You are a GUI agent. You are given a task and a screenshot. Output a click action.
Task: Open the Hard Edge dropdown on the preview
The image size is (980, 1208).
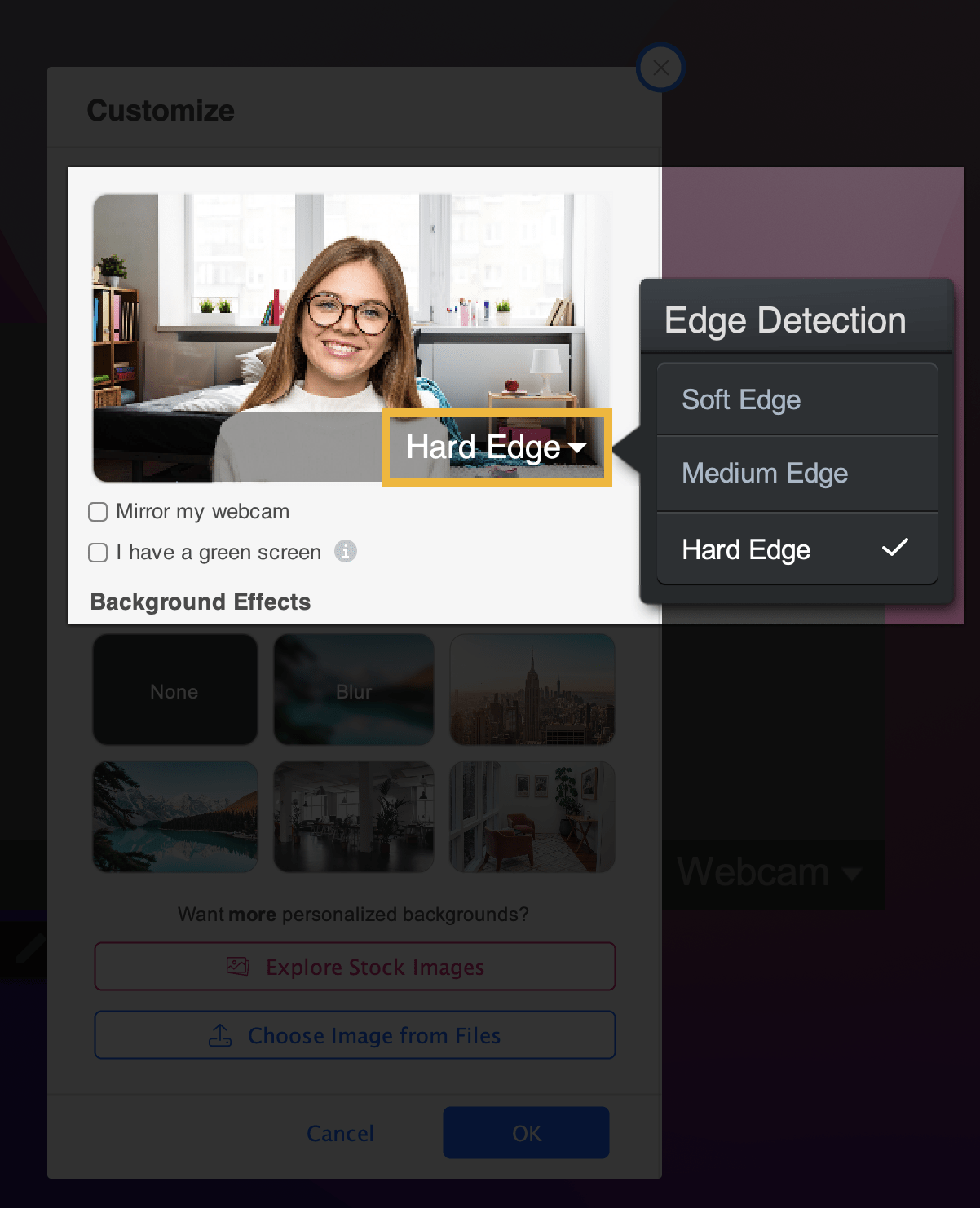point(497,447)
